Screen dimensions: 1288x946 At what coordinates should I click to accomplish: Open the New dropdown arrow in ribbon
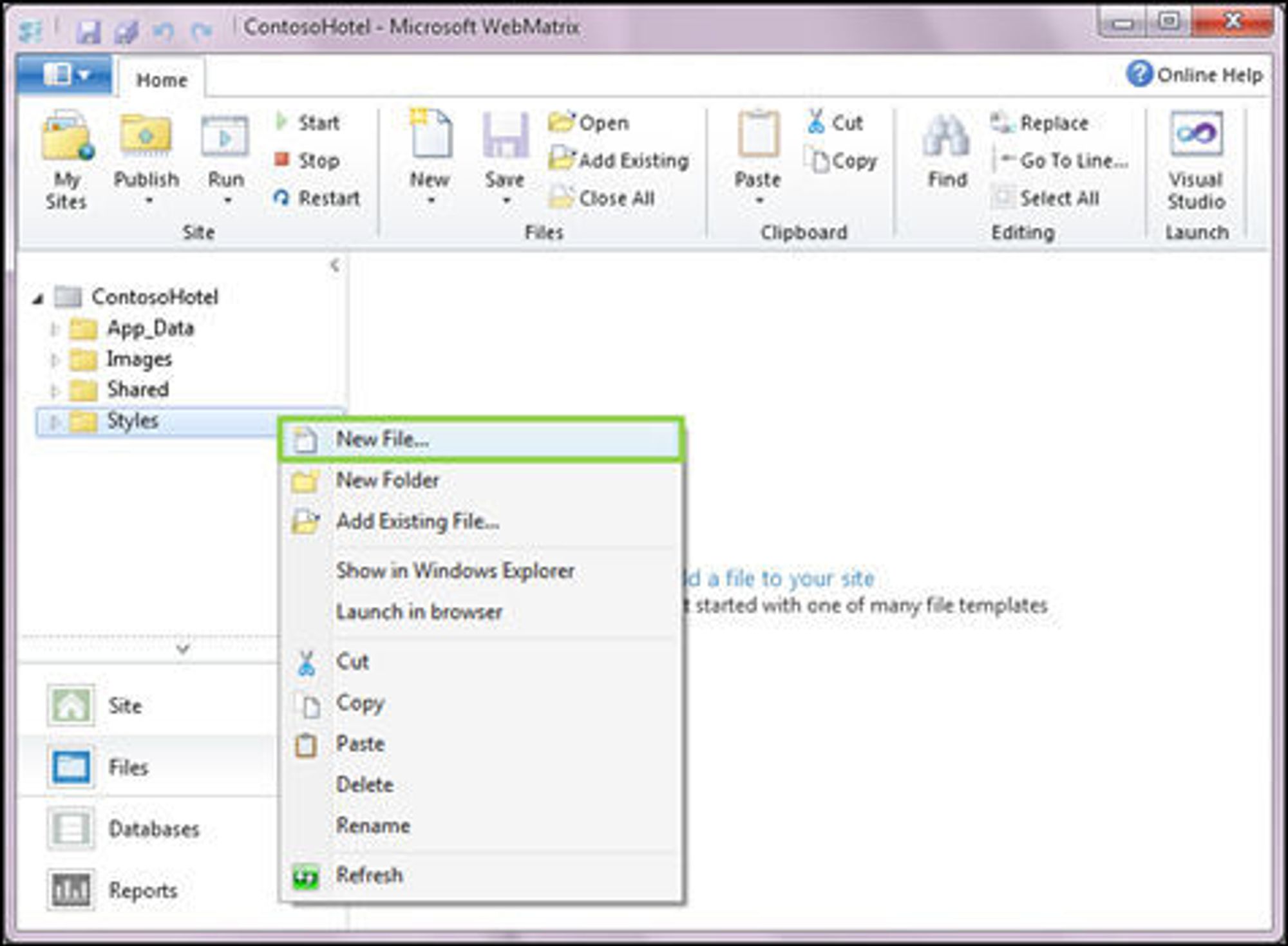pyautogui.click(x=431, y=200)
